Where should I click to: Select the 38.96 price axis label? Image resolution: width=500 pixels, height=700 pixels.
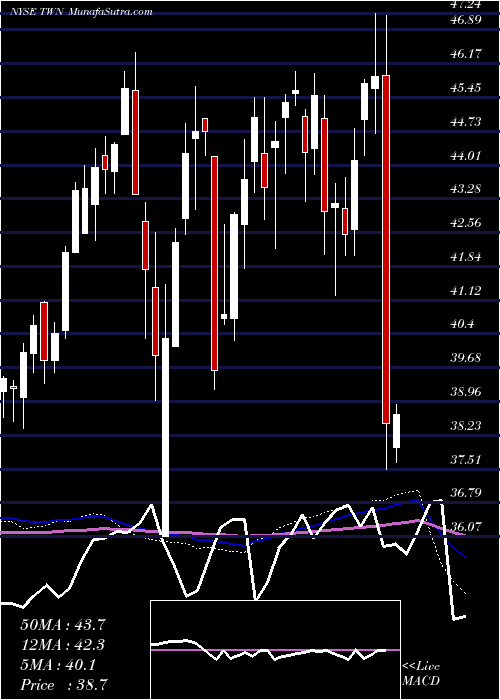(x=465, y=392)
